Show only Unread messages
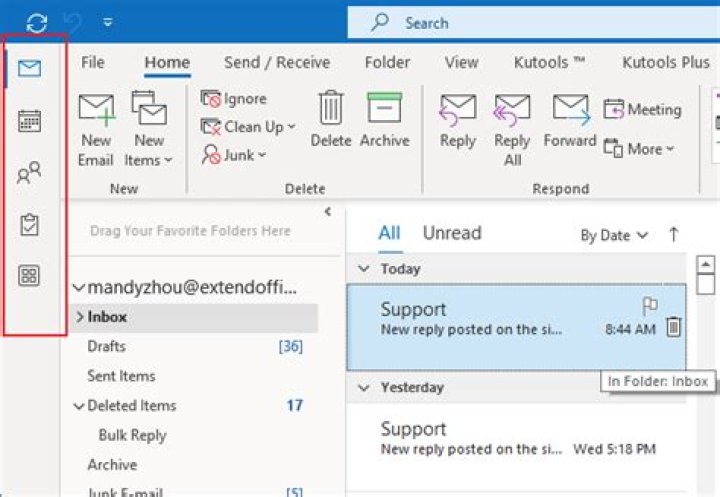 click(x=451, y=233)
